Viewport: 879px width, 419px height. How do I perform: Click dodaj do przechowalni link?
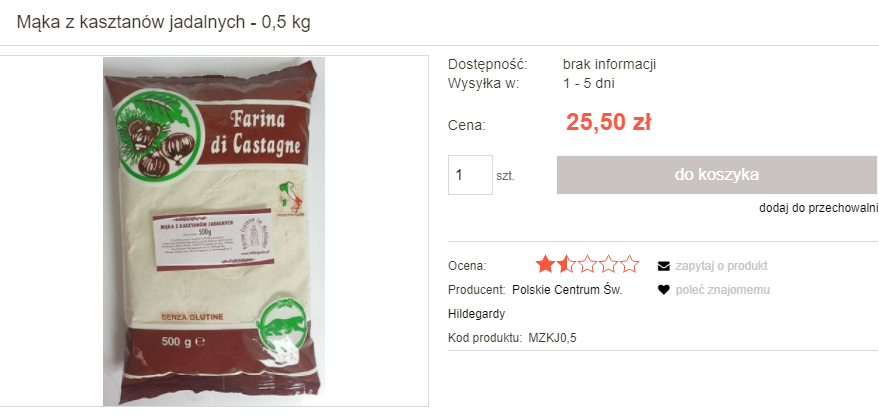817,208
